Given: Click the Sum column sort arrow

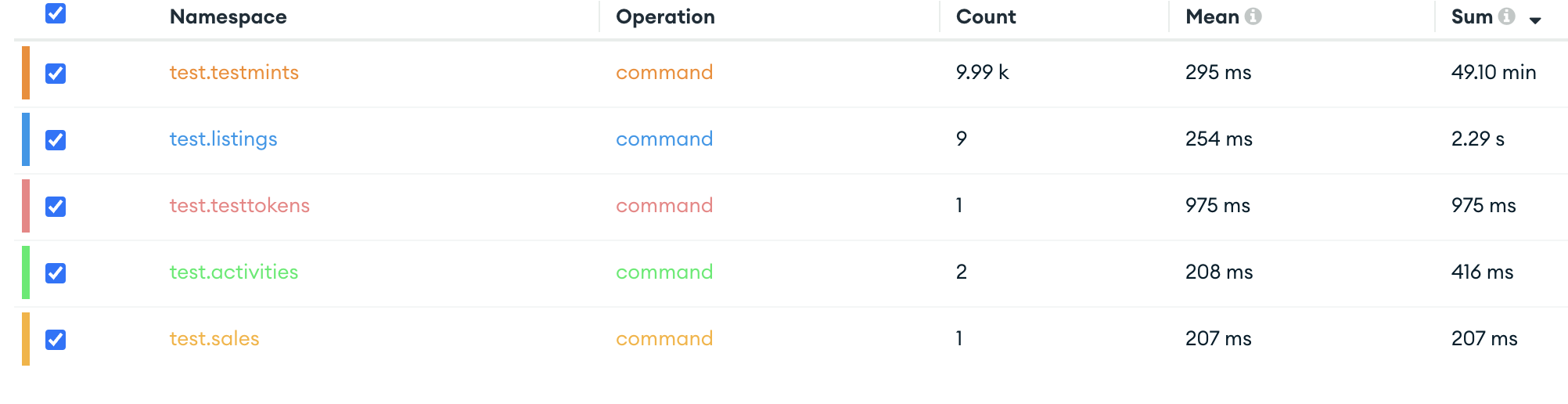Looking at the screenshot, I should [1535, 20].
